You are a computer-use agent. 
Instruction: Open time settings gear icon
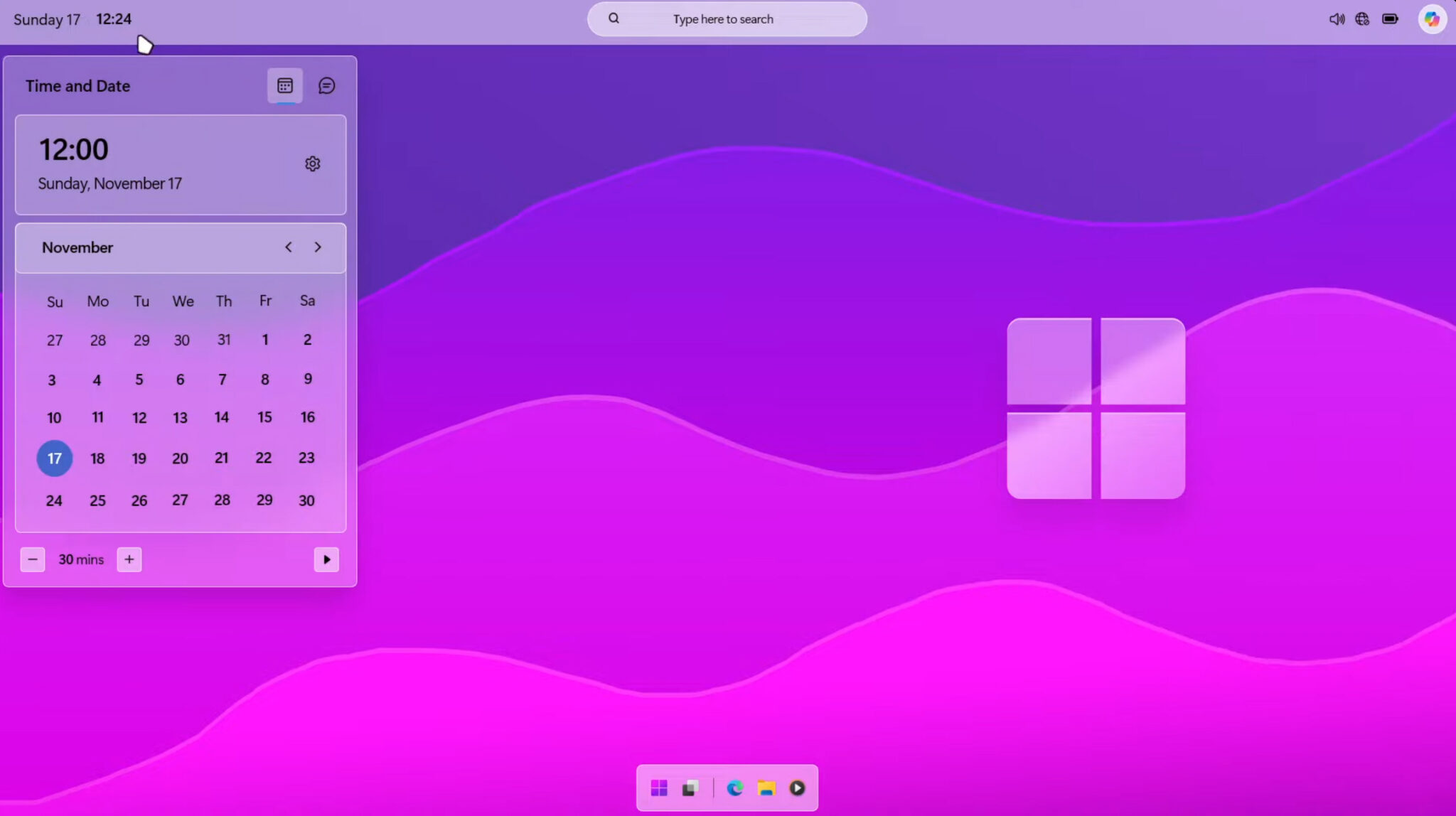312,164
